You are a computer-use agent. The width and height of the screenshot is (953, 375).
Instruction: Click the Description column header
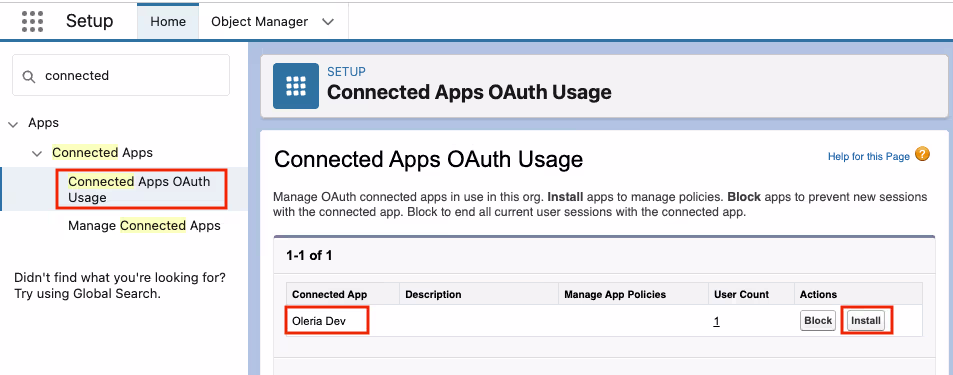point(433,294)
